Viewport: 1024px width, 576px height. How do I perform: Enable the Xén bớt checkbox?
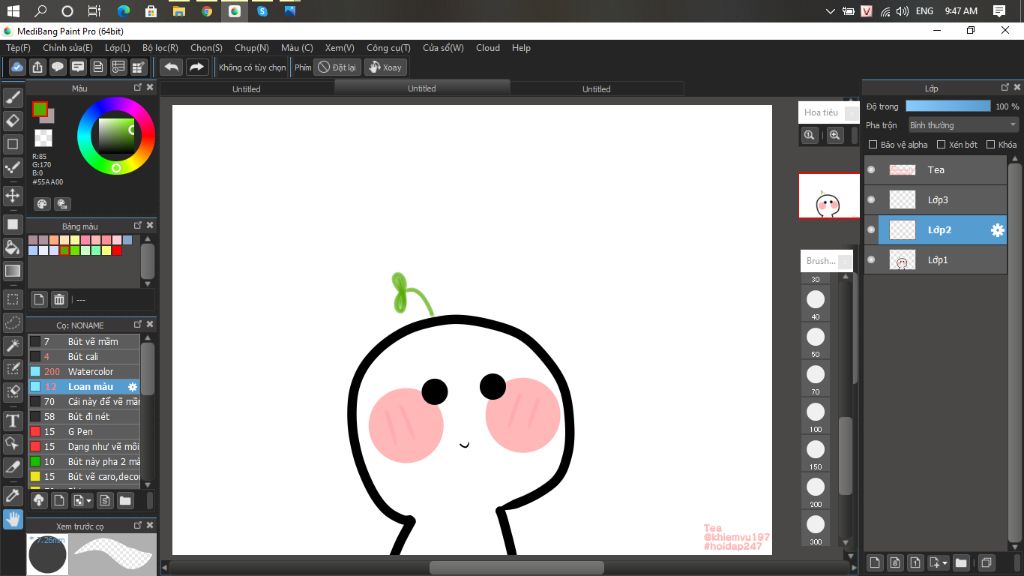tap(941, 144)
